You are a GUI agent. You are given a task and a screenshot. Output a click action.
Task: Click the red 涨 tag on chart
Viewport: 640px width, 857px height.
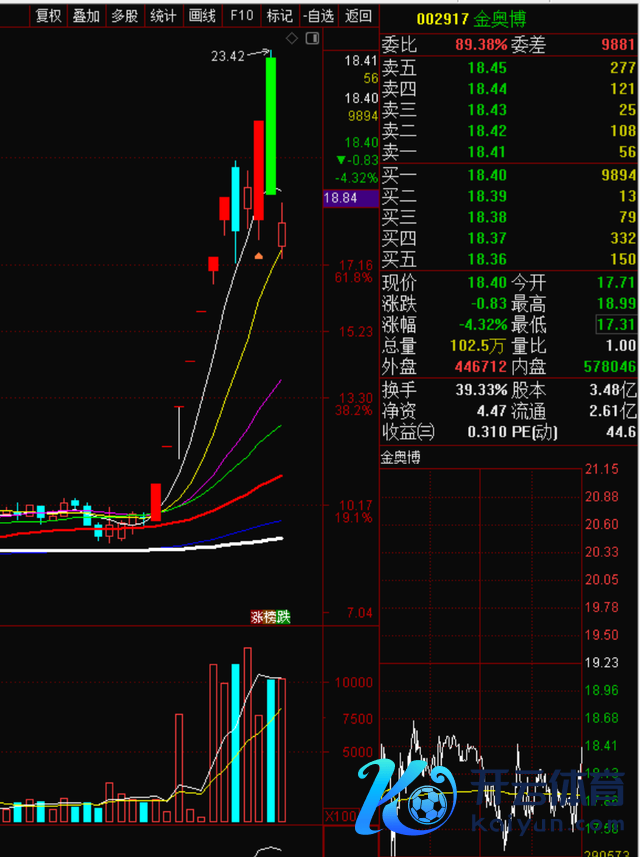257,618
